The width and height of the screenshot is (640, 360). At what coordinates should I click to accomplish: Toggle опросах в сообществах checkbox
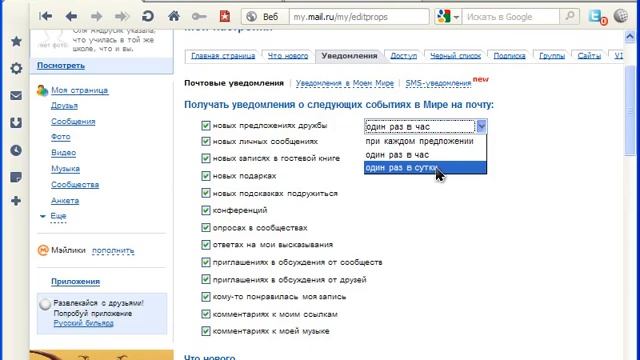point(206,227)
